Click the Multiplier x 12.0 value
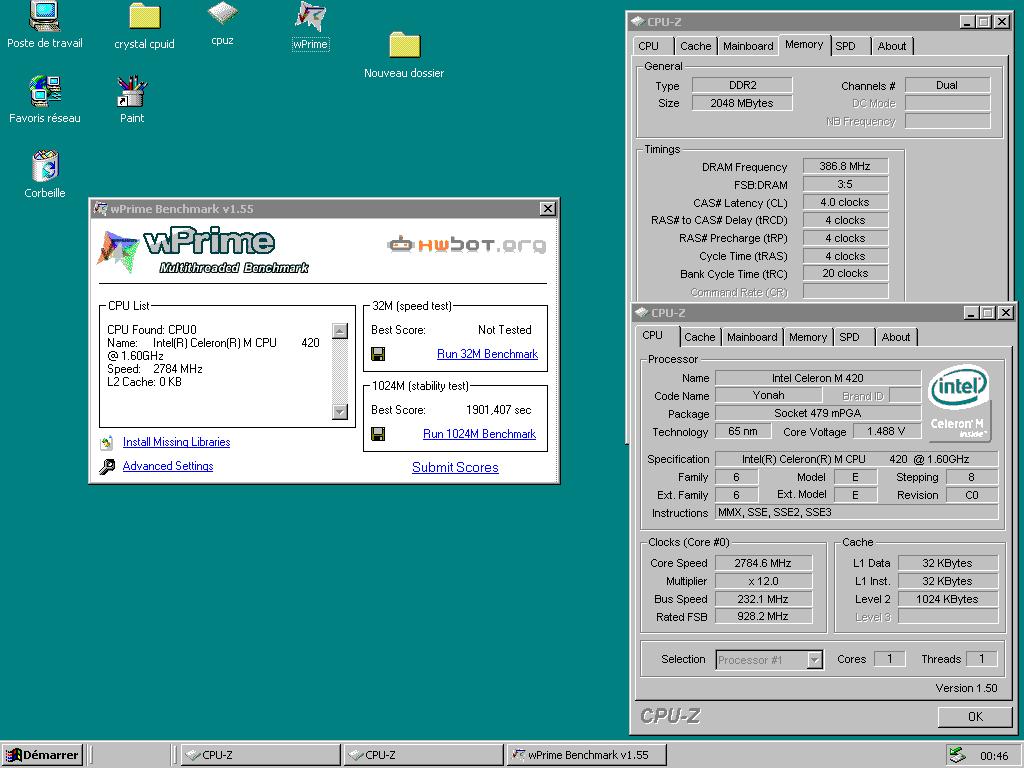This screenshot has width=1024, height=768. [763, 581]
